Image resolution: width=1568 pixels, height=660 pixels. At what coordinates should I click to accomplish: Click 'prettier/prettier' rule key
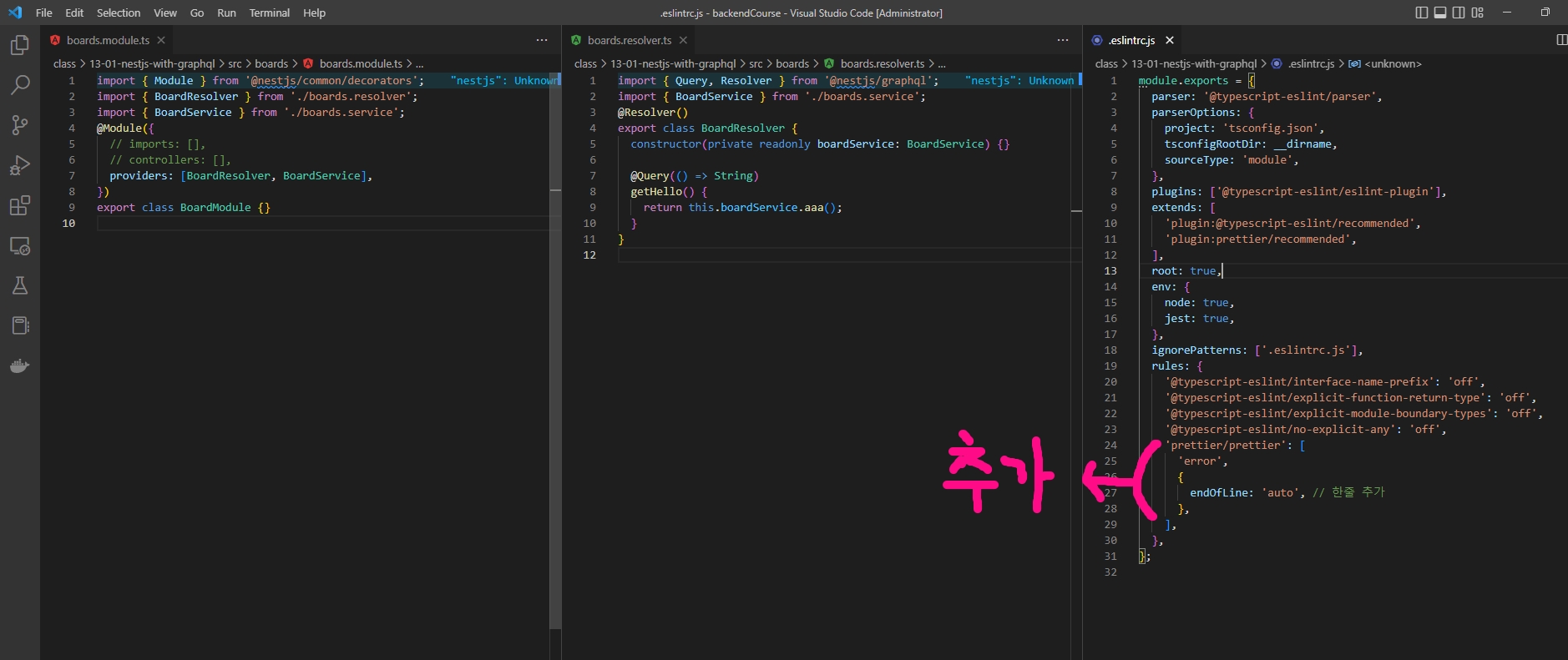point(1225,446)
